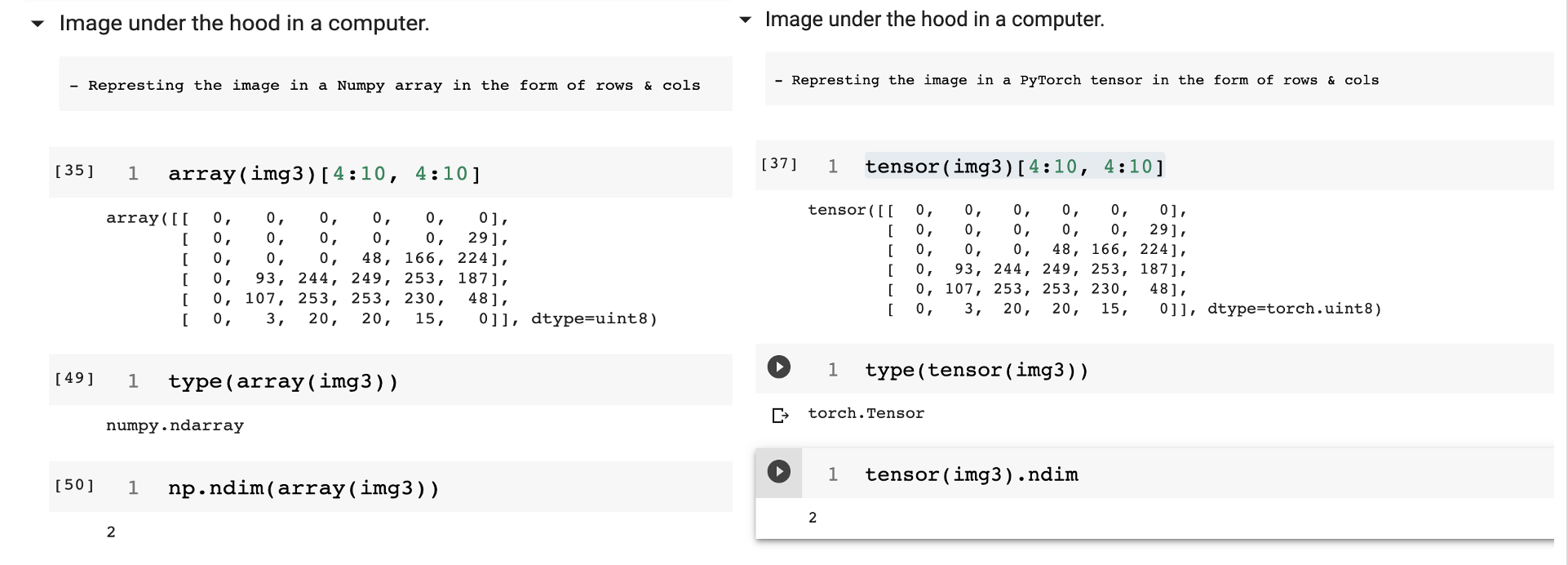Focus the np.ndim(array(img3)) code cell
1568x565 pixels.
click(x=448, y=487)
